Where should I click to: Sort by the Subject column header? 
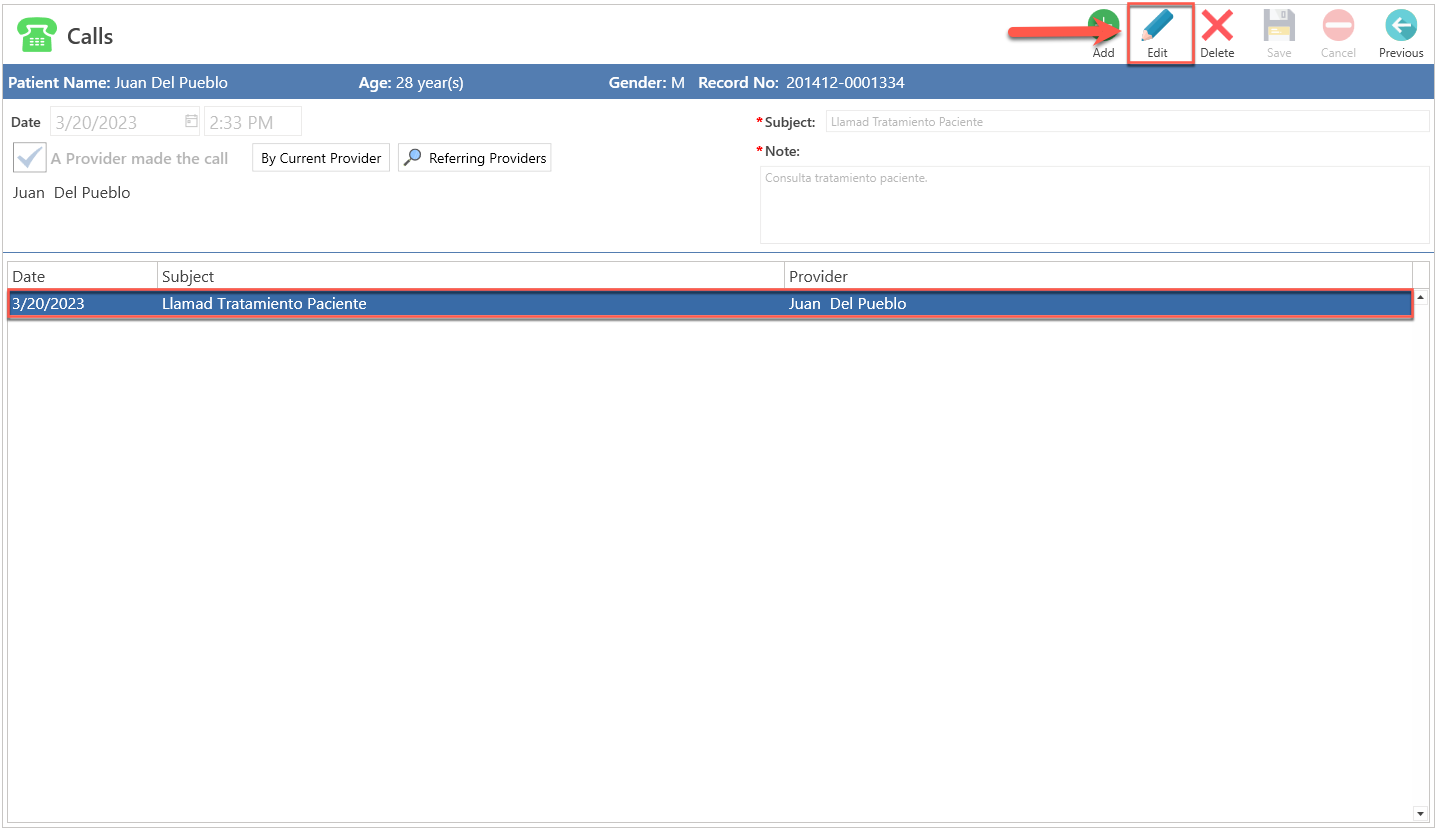[x=471, y=276]
